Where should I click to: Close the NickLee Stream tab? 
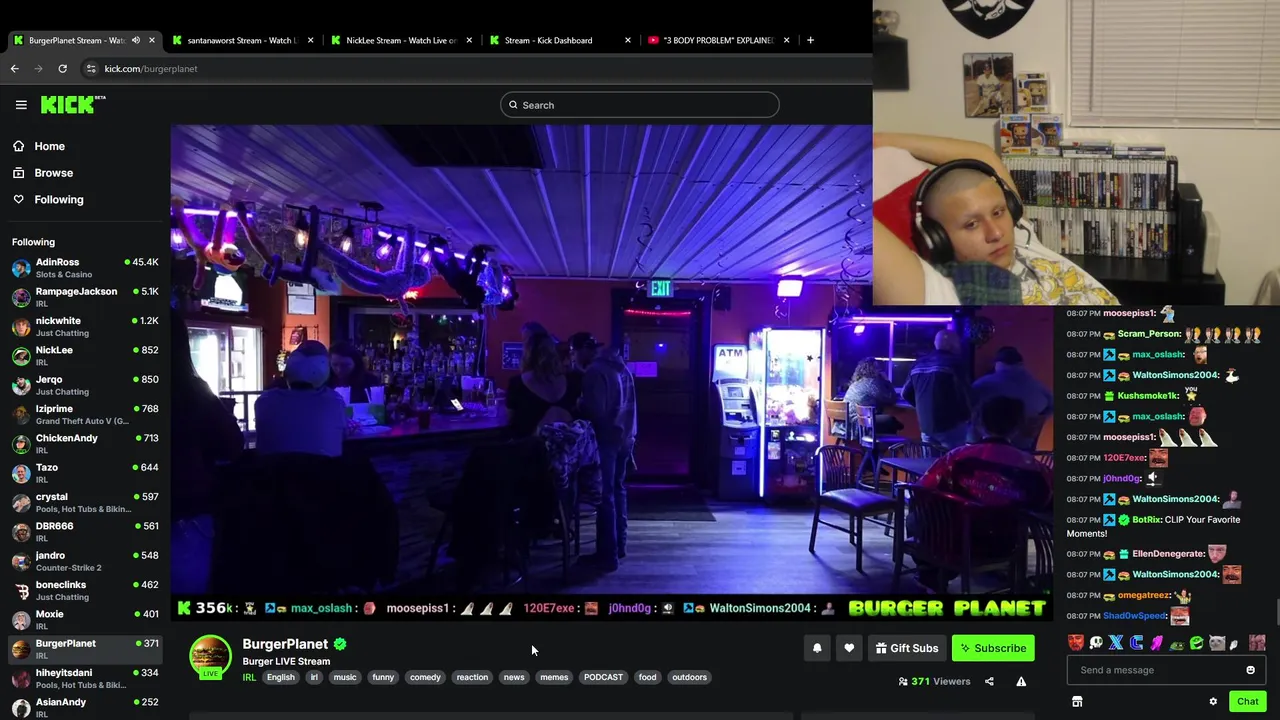[469, 40]
